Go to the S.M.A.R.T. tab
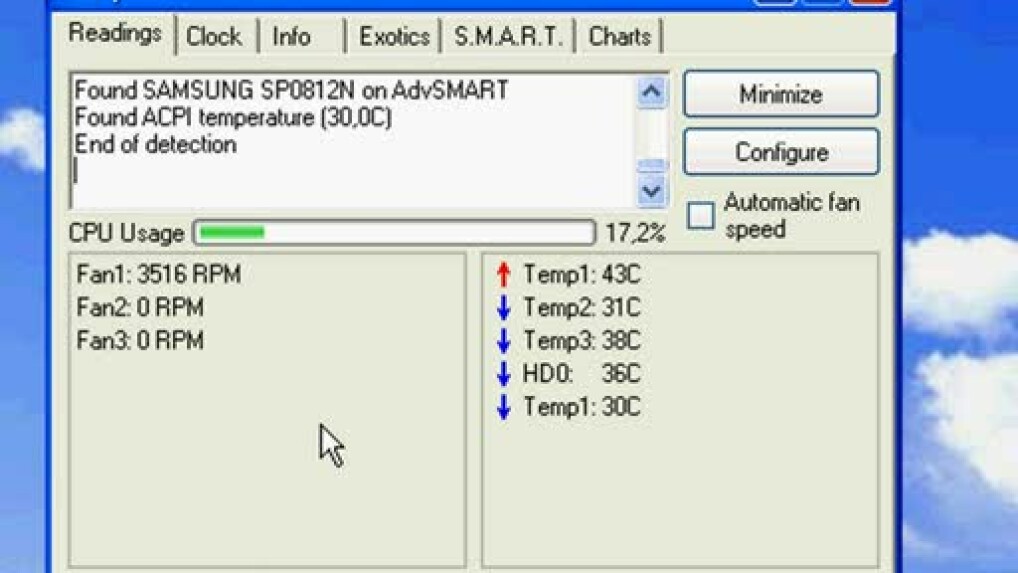 click(x=509, y=37)
